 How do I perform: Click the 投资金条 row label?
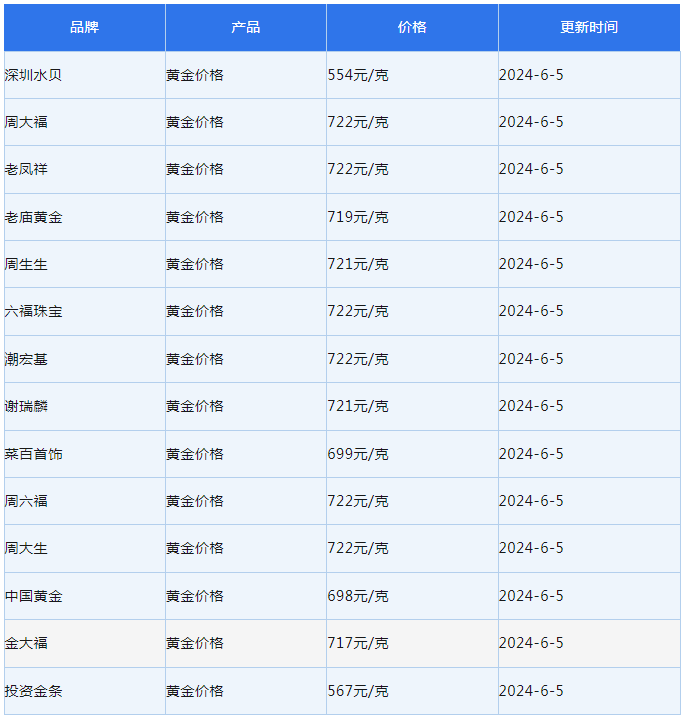pos(33,691)
